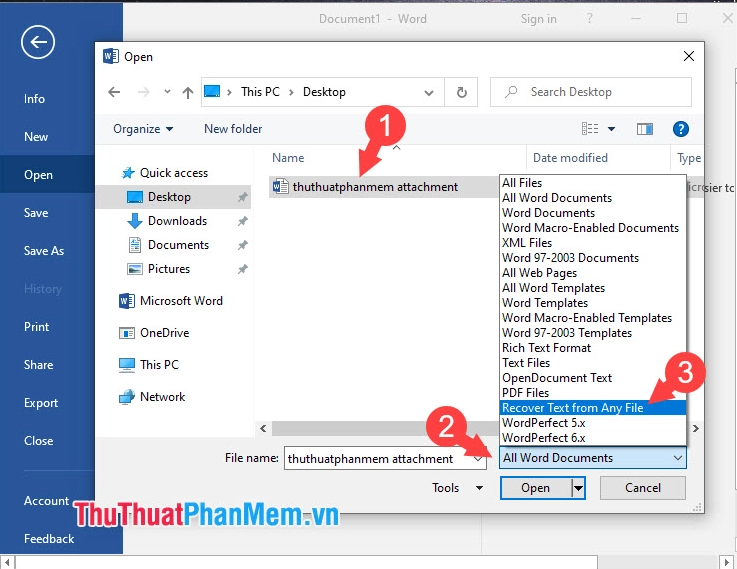Click the pin icon beside Pictures
Image resolution: width=737 pixels, height=569 pixels.
coord(243,269)
